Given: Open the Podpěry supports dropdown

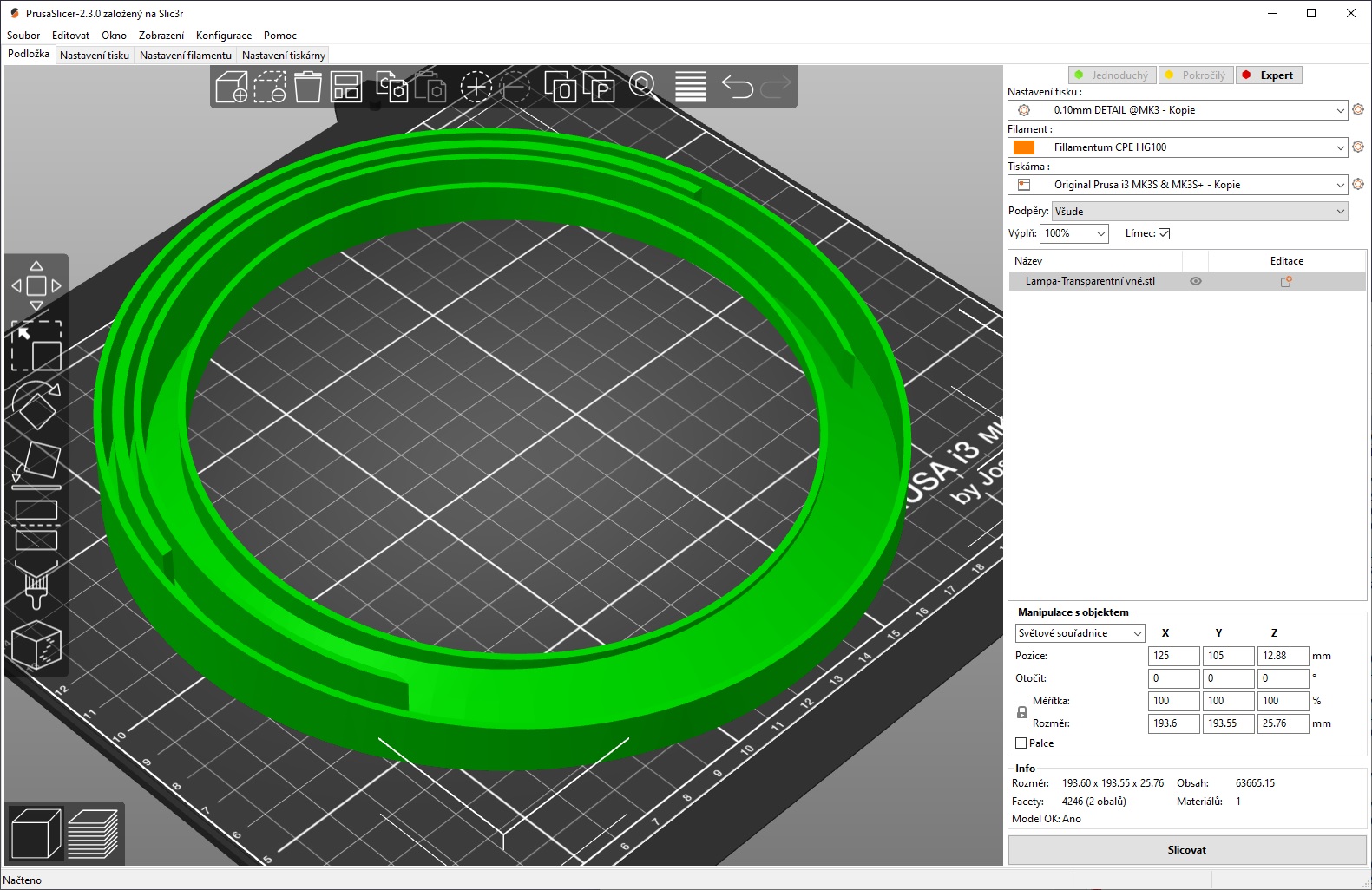Looking at the screenshot, I should pos(1199,212).
